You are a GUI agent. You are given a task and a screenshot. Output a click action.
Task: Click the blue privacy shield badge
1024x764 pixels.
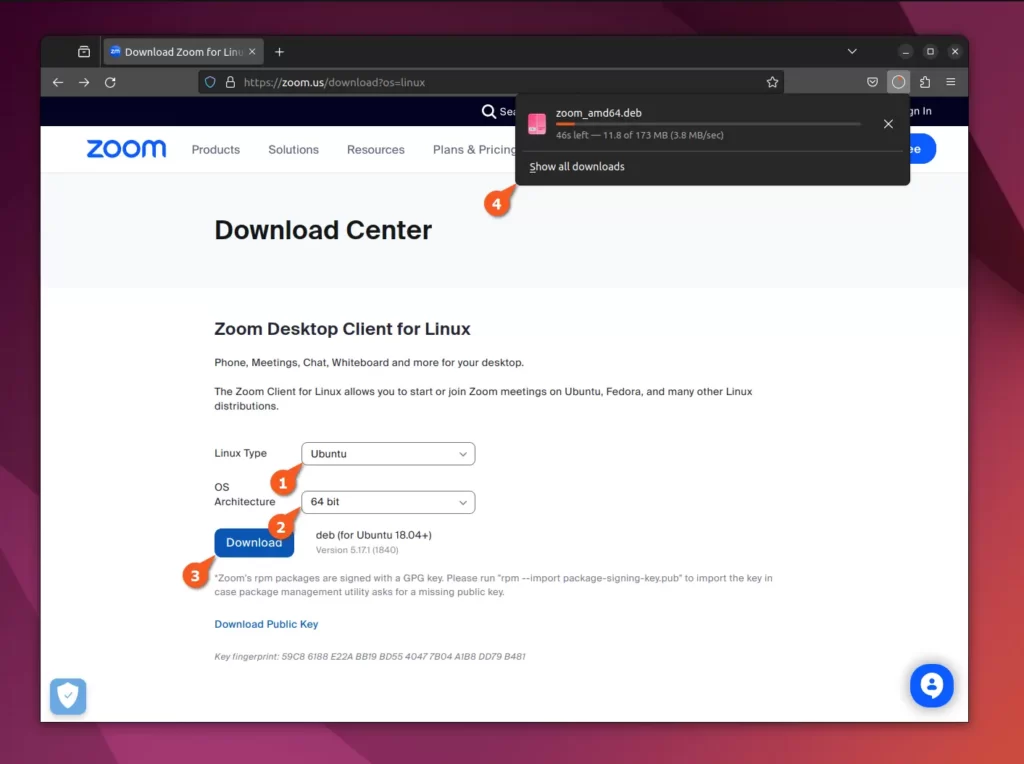pos(68,696)
